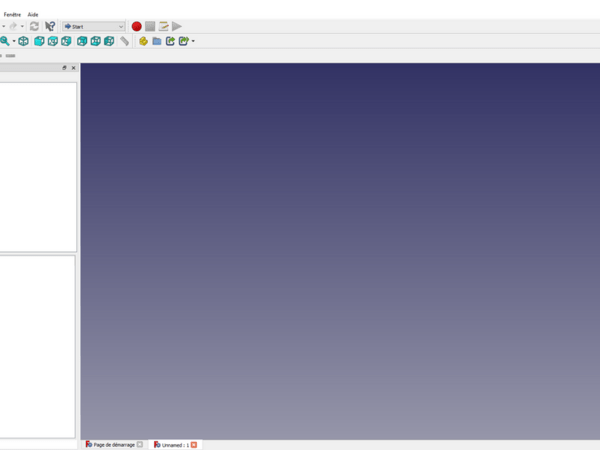
Task: Start macro recording with the red button
Action: [136, 26]
